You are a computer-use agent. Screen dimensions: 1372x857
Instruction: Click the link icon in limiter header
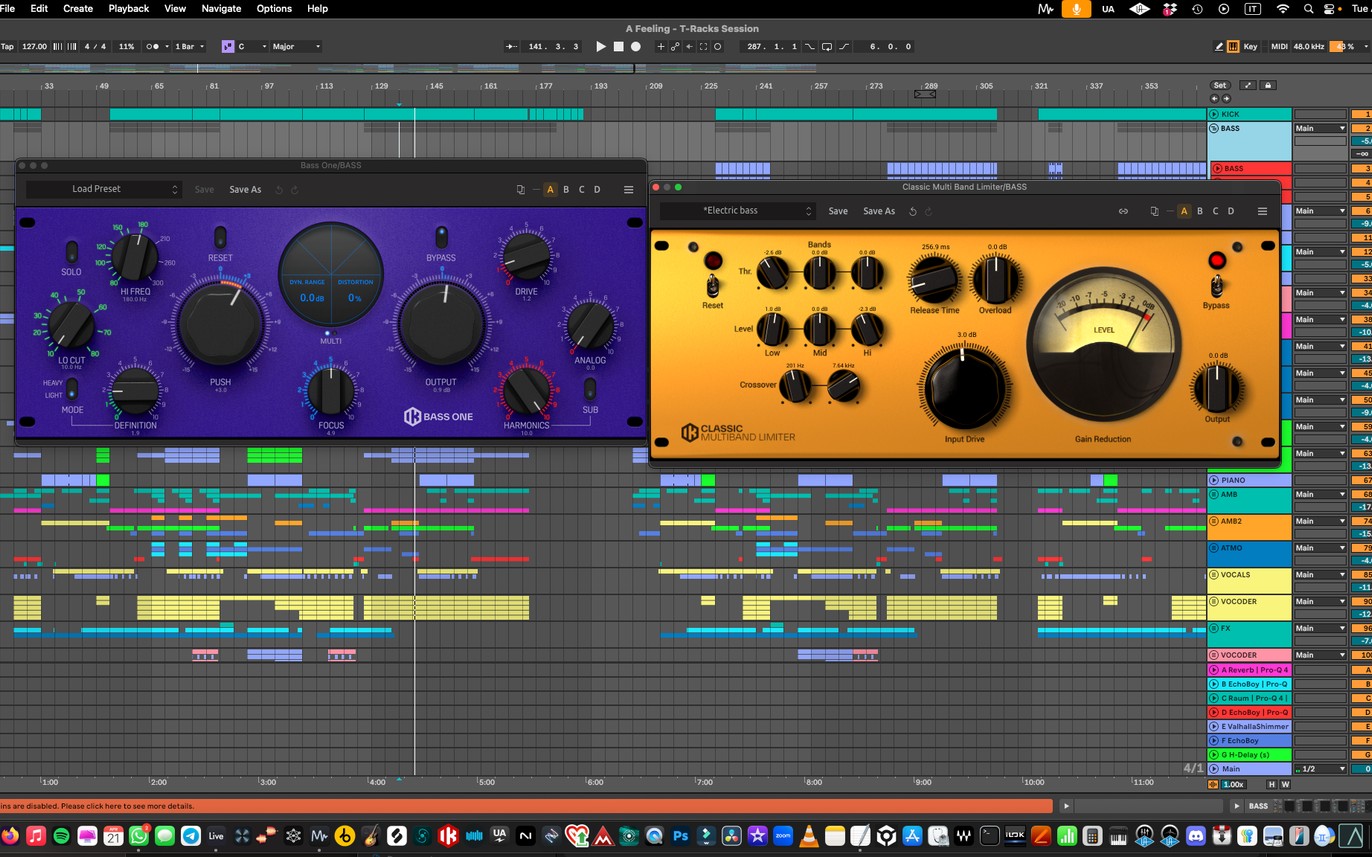coord(1123,211)
